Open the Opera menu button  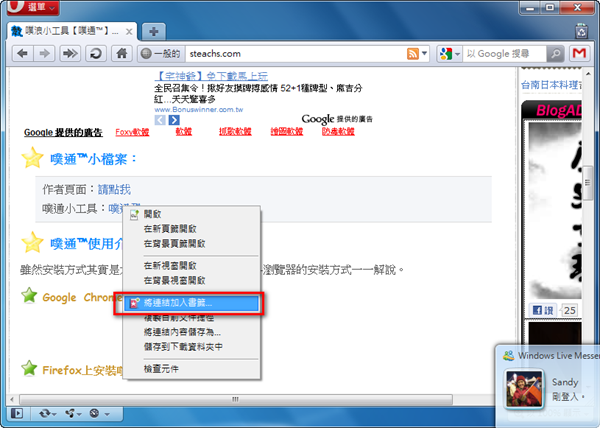tap(33, 7)
